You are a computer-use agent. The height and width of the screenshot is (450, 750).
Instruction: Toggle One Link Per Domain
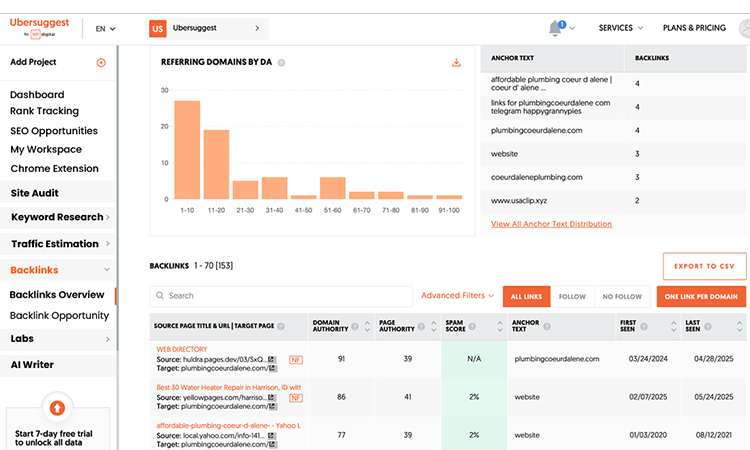click(x=701, y=296)
